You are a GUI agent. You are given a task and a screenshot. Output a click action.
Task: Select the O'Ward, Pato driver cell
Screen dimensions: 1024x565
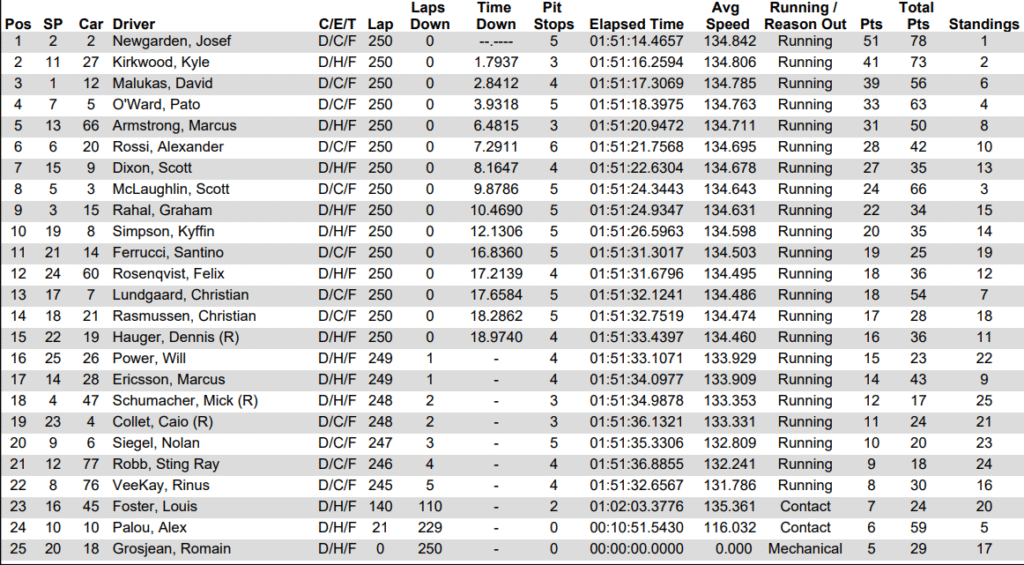(152, 104)
